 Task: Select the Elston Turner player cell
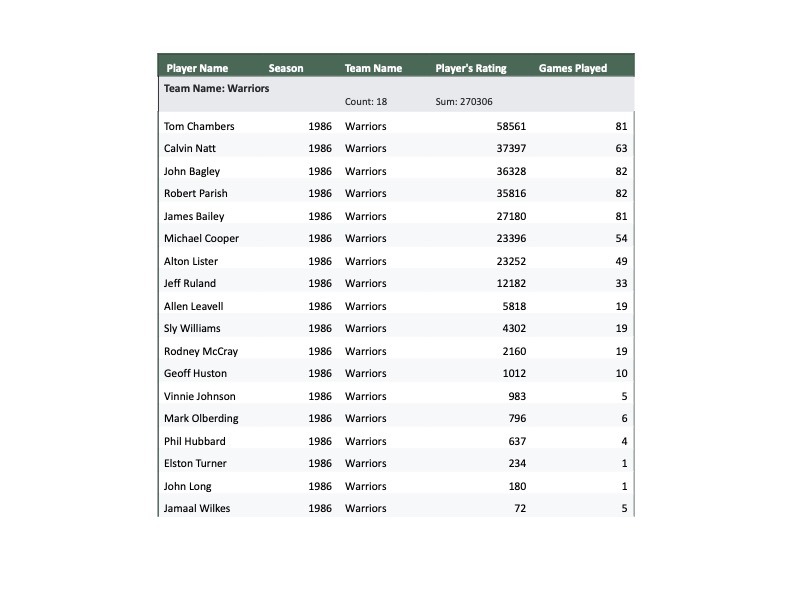195,464
